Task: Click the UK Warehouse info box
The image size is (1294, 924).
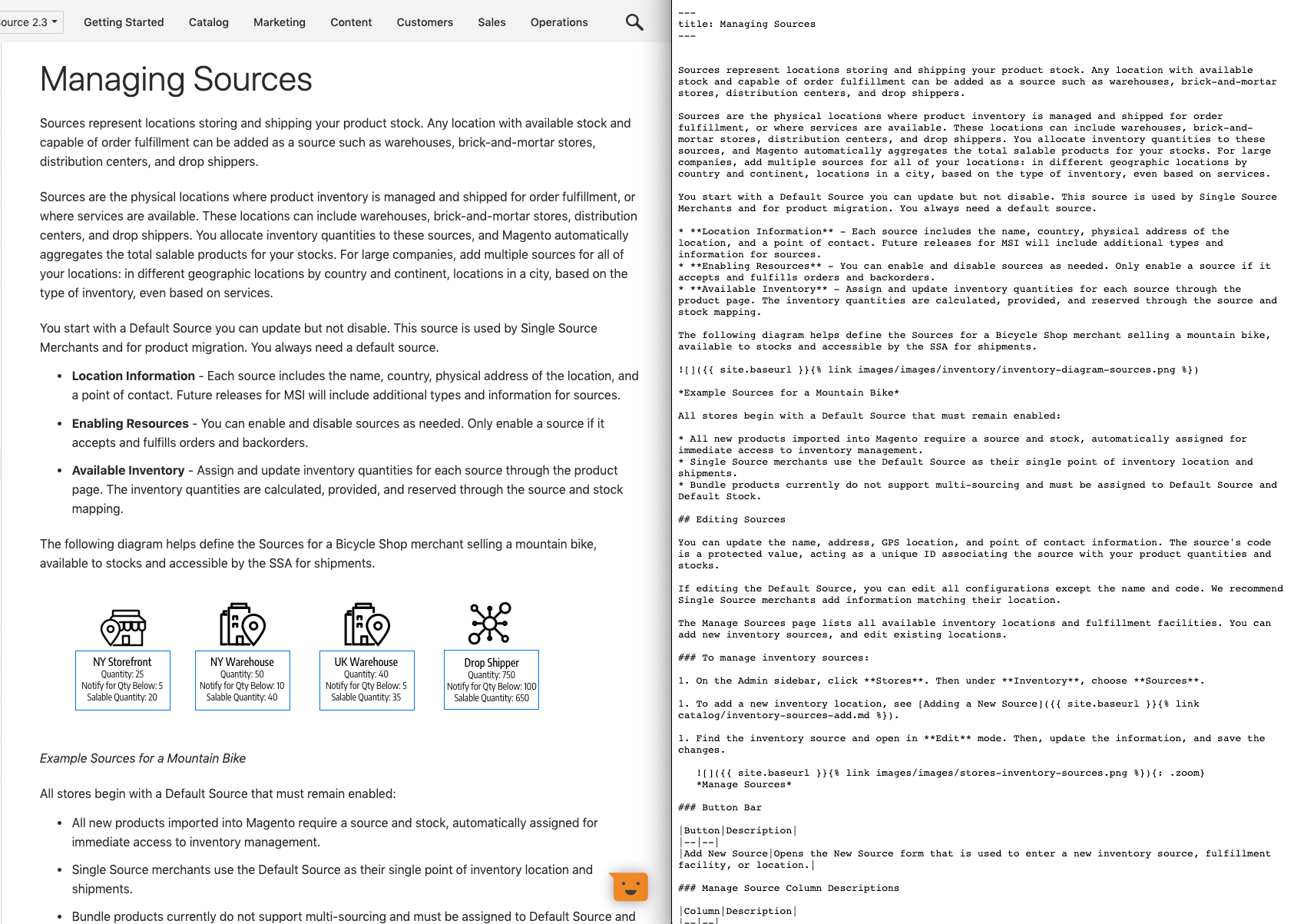Action: click(x=366, y=680)
